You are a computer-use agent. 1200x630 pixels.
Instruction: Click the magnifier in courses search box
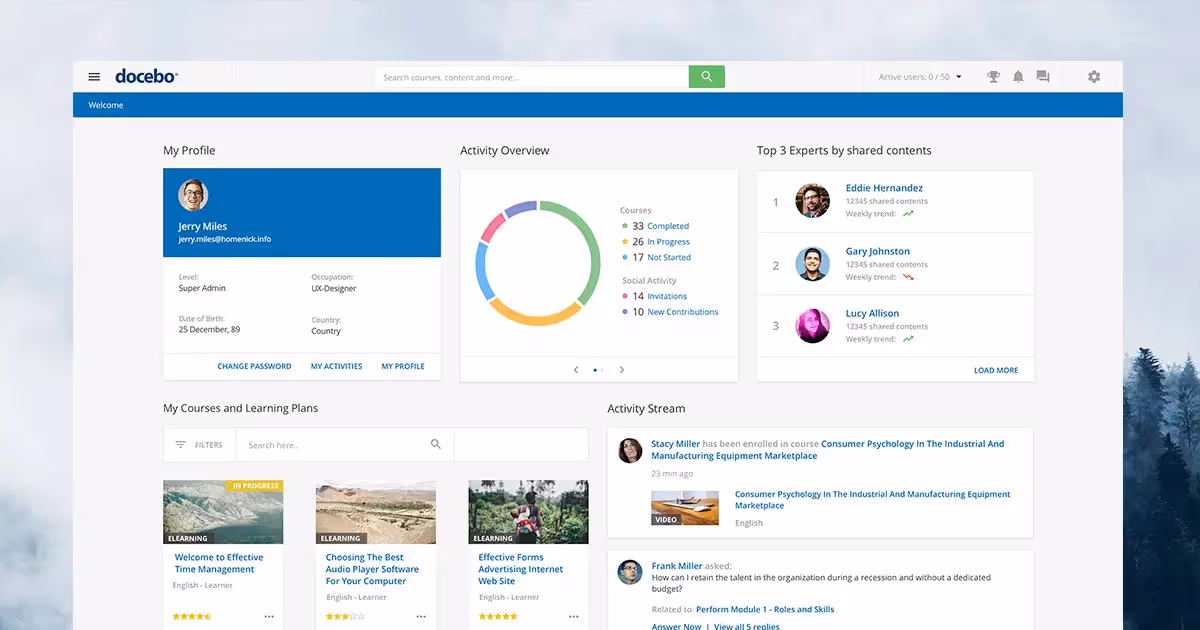(436, 444)
